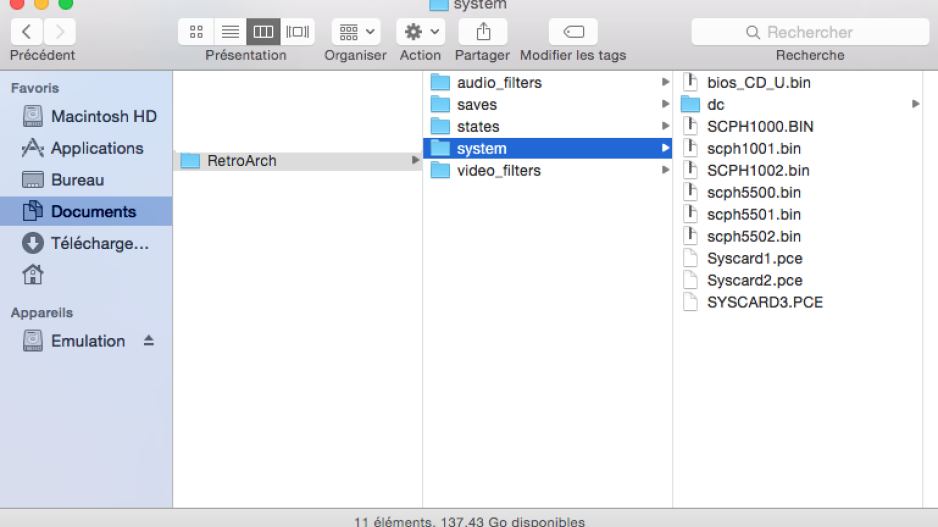Screen dimensions: 938x527
Task: Select file SCPH1002.bin
Action: [798, 170]
